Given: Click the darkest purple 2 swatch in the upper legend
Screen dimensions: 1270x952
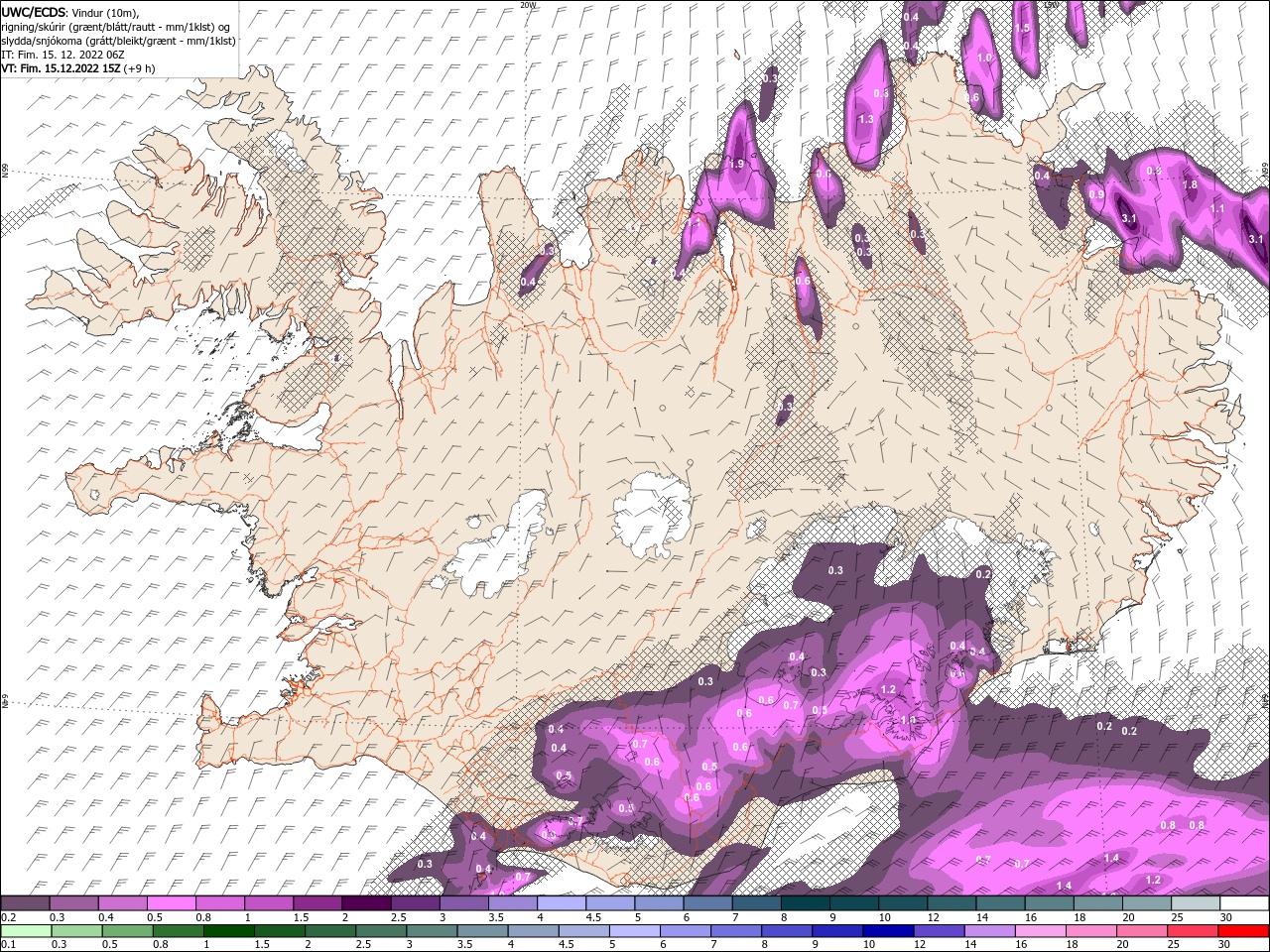Looking at the screenshot, I should (x=366, y=903).
